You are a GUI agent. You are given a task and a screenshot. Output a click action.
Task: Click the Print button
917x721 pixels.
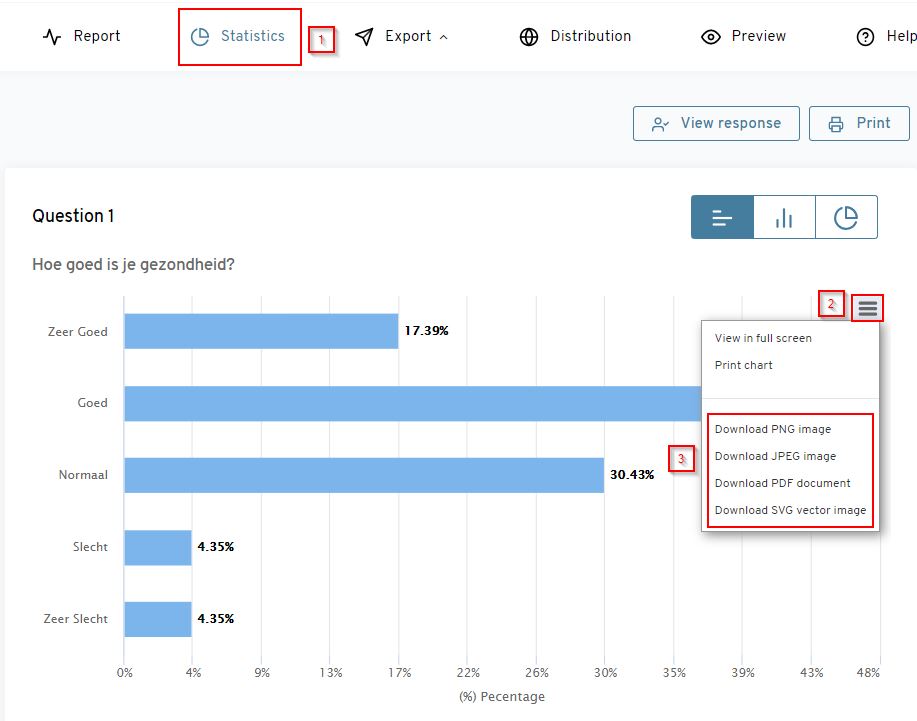(859, 124)
